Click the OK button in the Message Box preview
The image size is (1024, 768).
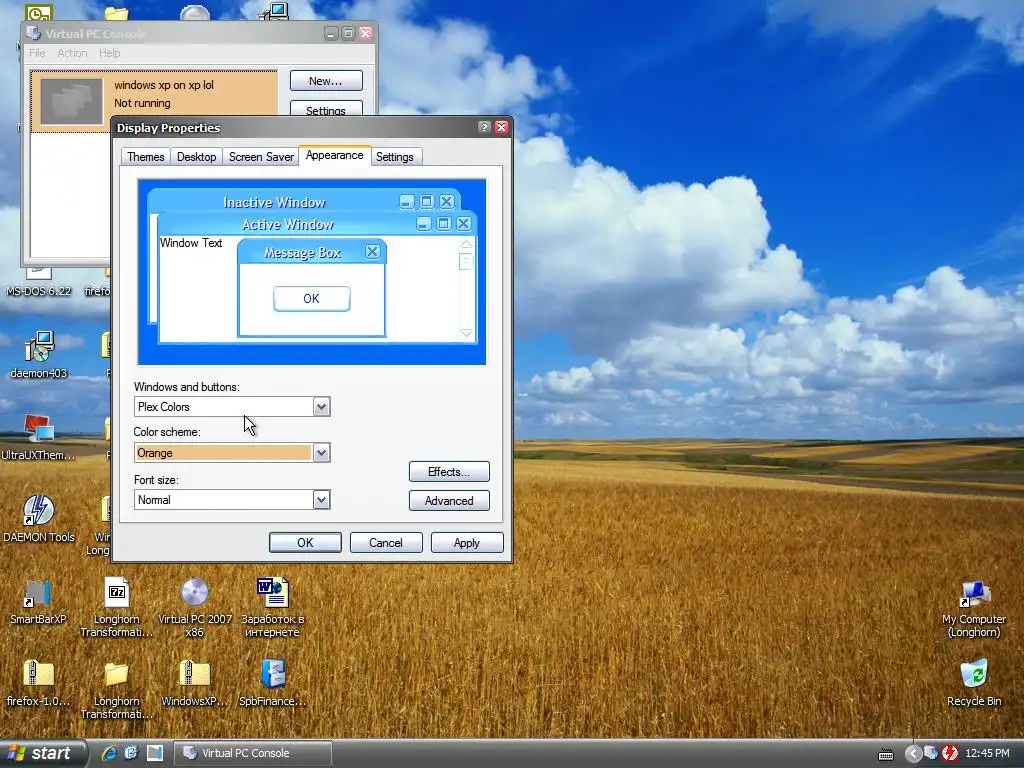pos(312,298)
